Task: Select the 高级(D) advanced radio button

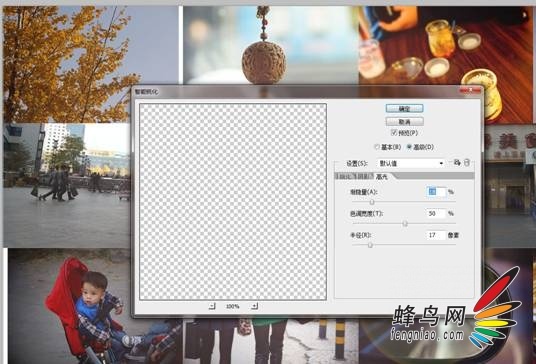Action: [x=409, y=147]
